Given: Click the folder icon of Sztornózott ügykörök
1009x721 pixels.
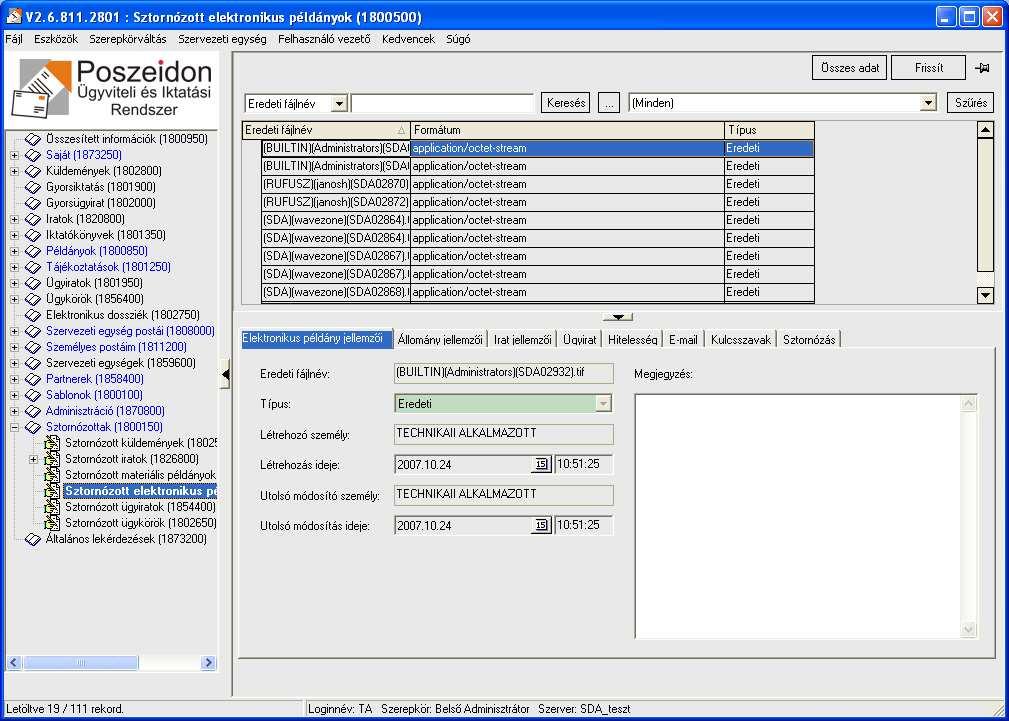Looking at the screenshot, I should 52,523.
